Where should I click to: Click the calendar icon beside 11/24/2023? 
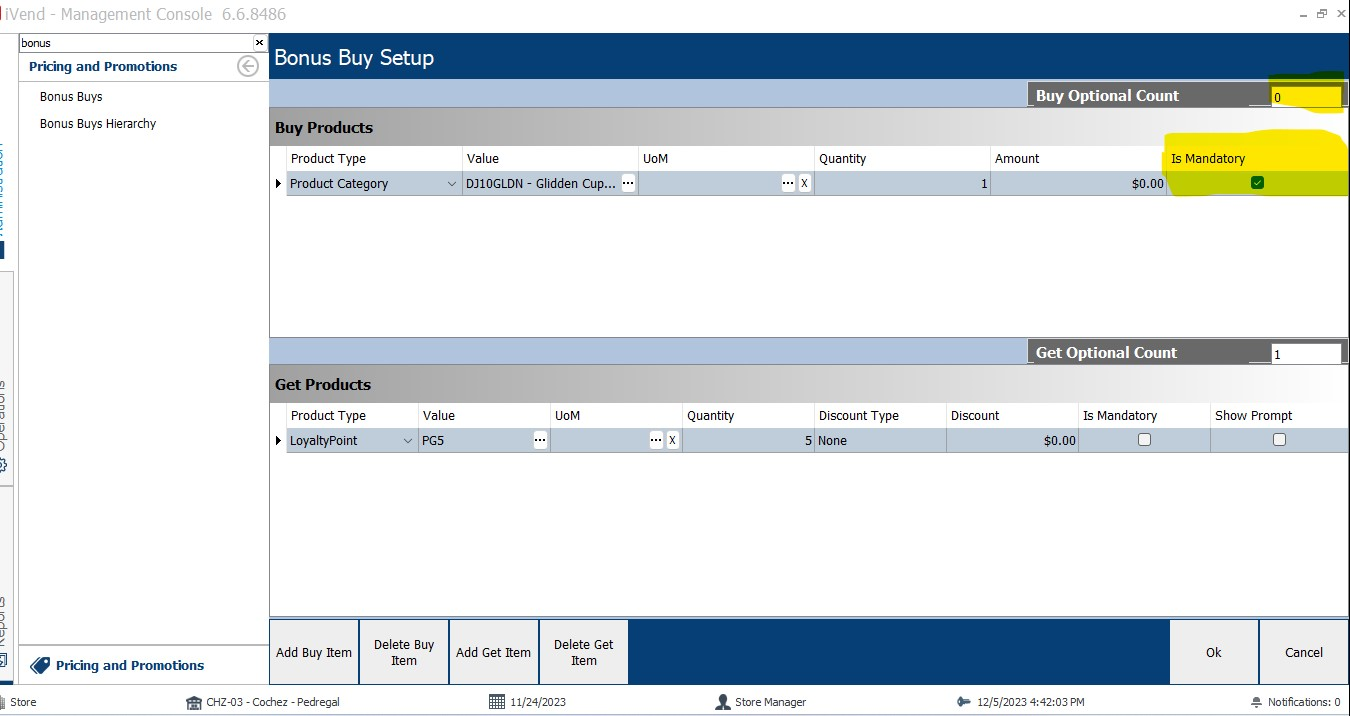tap(497, 702)
